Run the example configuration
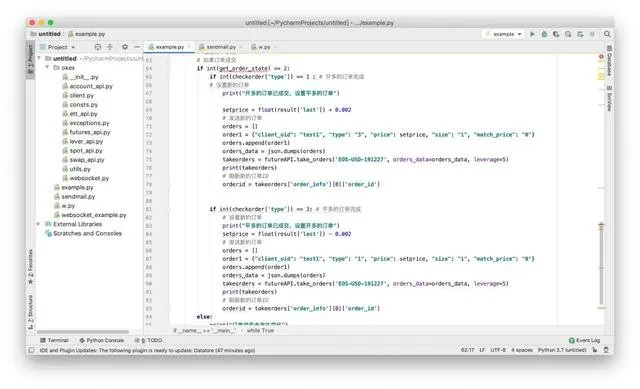This screenshot has height=389, width=640. point(532,34)
